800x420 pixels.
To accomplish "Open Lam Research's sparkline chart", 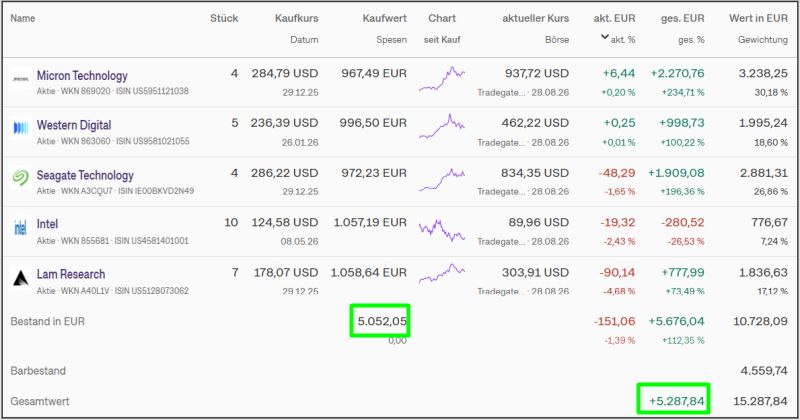I will pos(442,273).
